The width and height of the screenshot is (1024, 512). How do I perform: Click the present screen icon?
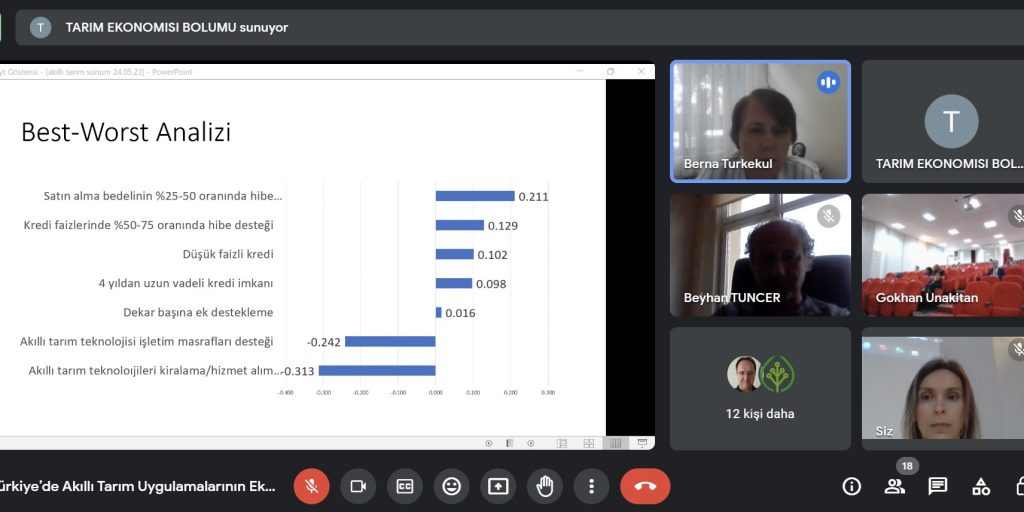498,486
